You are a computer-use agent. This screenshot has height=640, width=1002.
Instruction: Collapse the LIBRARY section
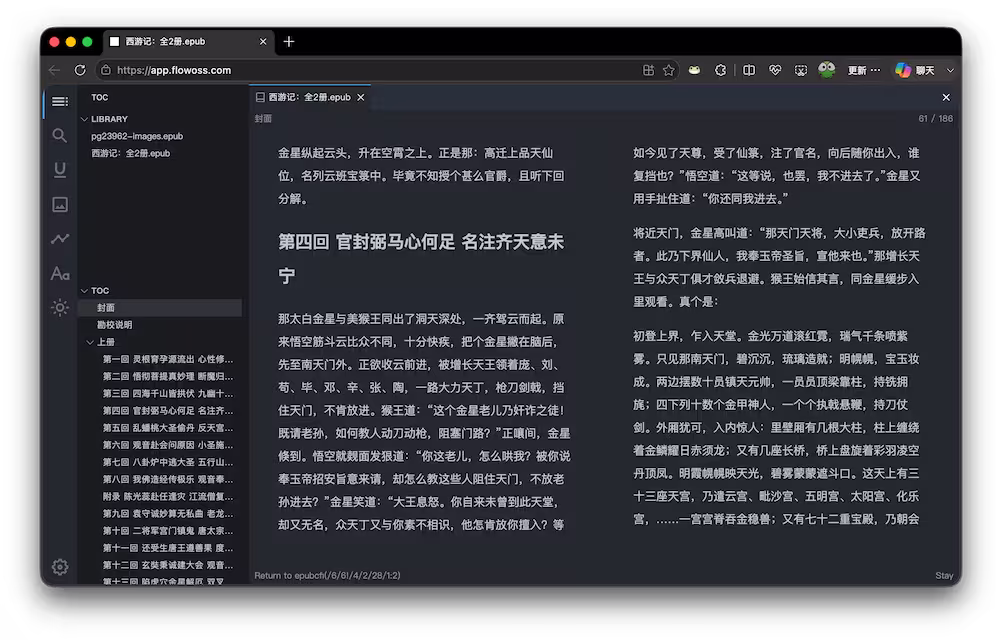(x=84, y=119)
